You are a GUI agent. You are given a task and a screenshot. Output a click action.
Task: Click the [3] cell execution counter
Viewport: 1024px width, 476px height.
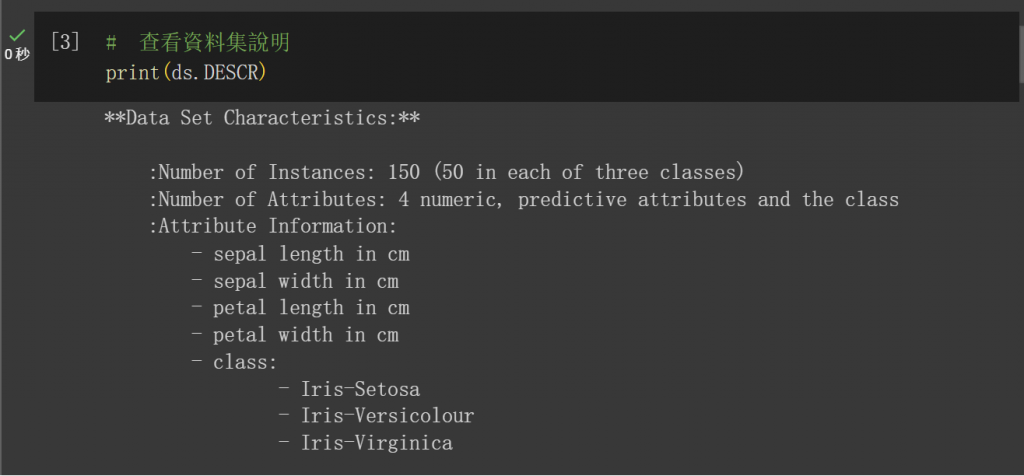point(65,43)
